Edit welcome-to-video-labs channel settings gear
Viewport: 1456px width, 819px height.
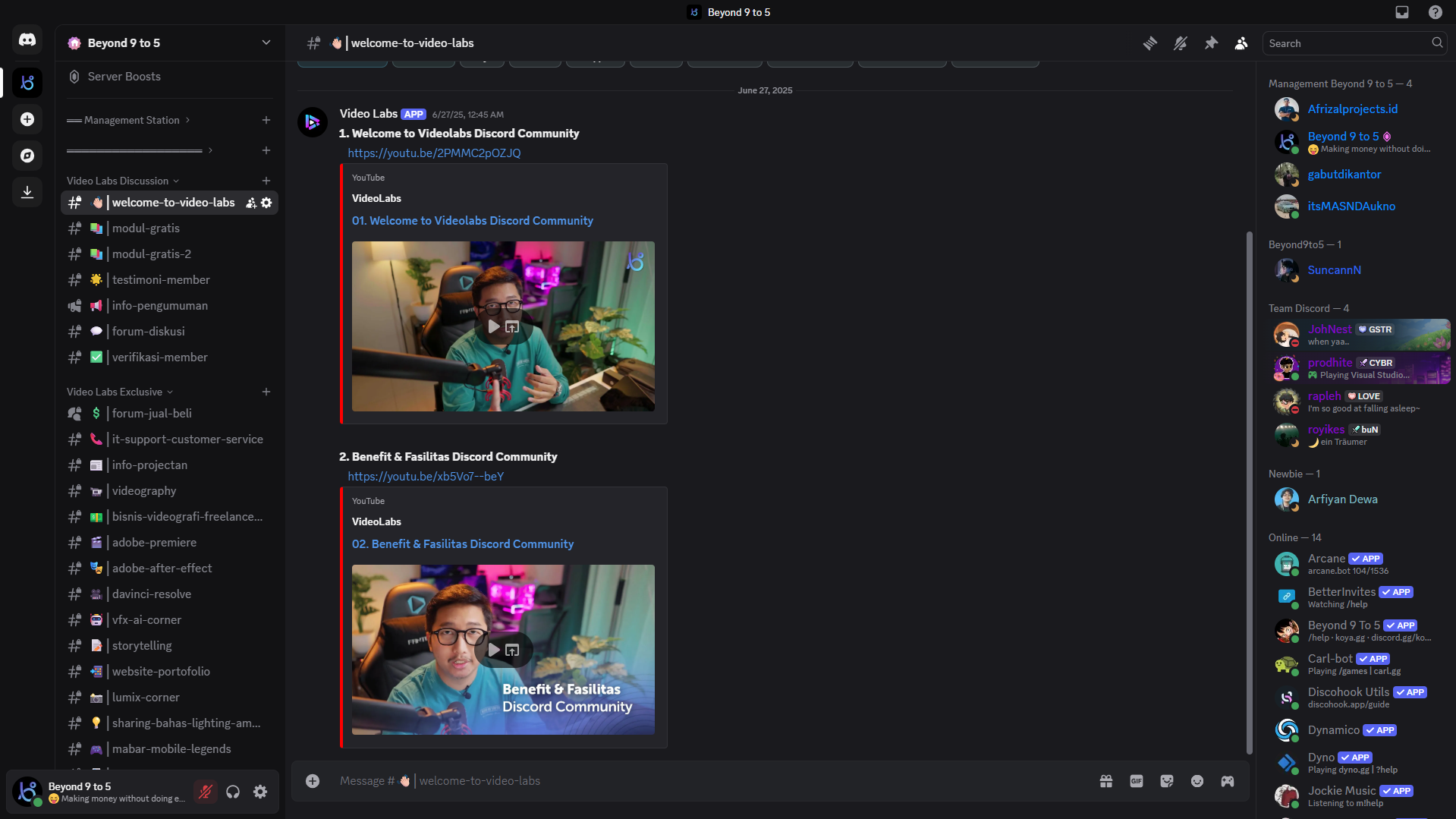266,203
